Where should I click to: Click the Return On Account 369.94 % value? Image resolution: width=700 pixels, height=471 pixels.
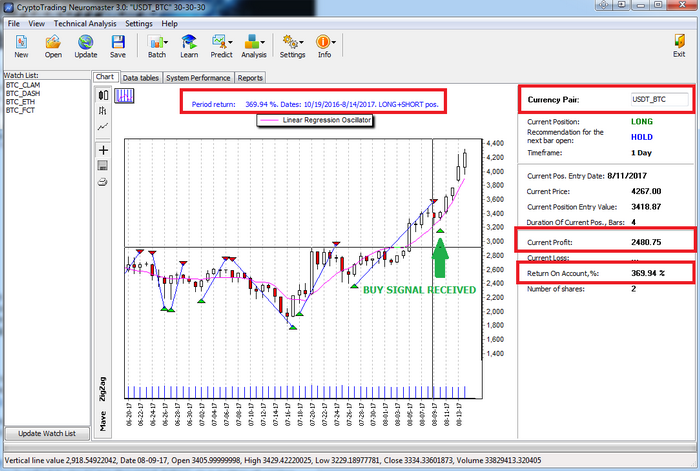point(648,273)
